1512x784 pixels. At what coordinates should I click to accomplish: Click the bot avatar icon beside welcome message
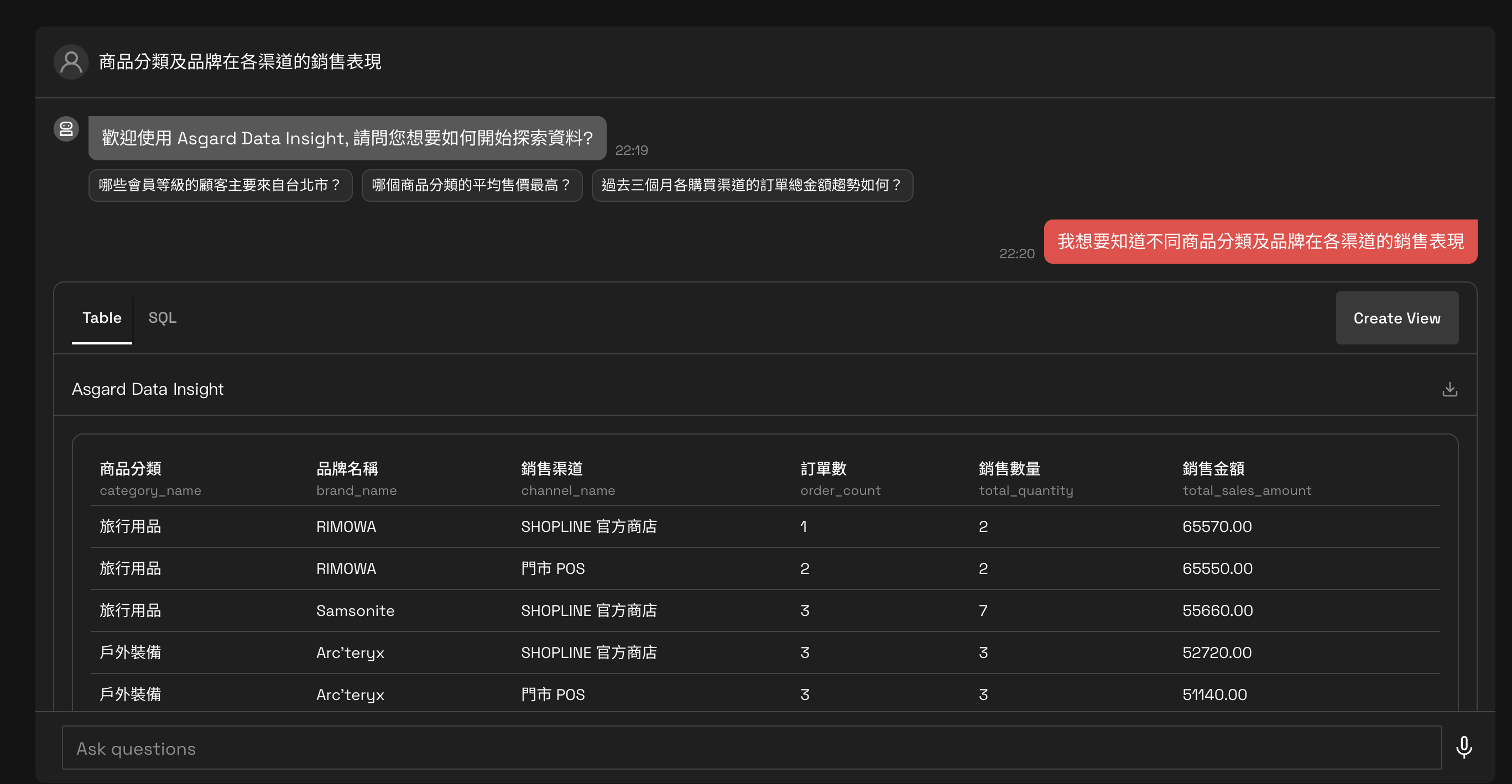(x=66, y=128)
